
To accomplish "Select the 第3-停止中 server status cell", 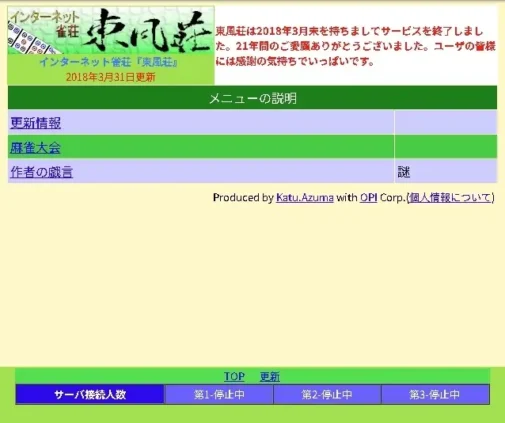I will pyautogui.click(x=435, y=394).
